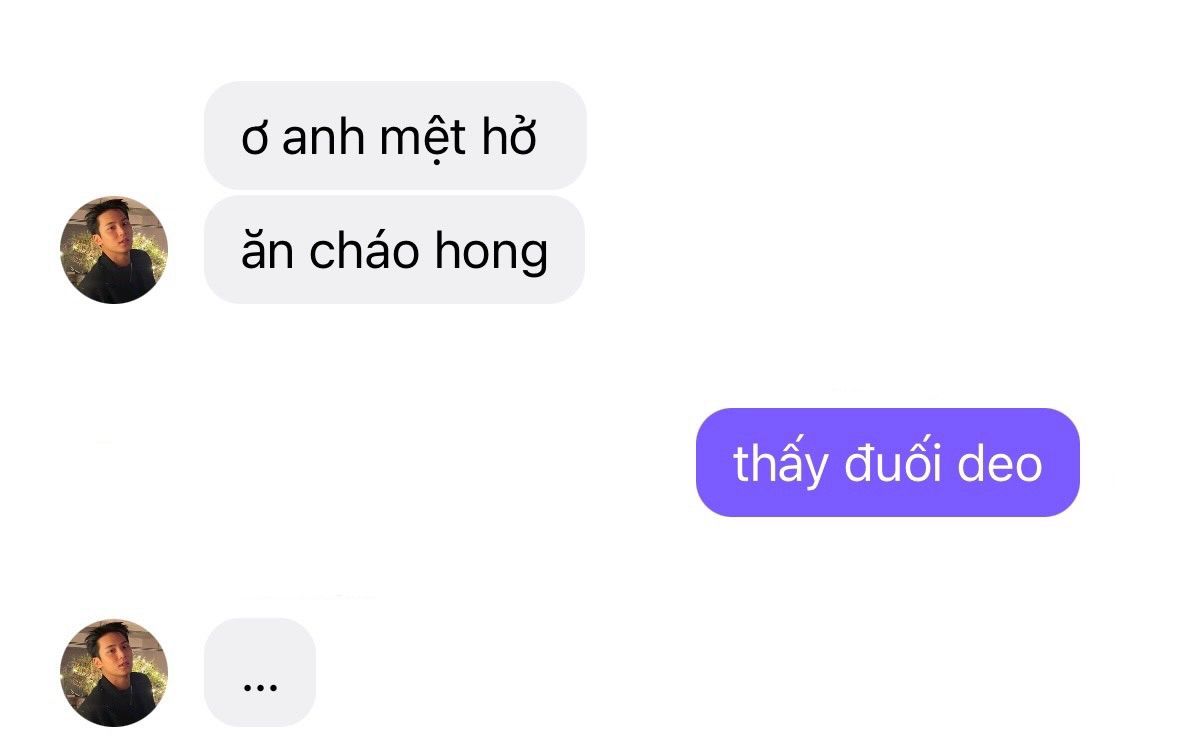Click the word 'cháo' in the second message
This screenshot has width=1187, height=737.
tap(364, 250)
